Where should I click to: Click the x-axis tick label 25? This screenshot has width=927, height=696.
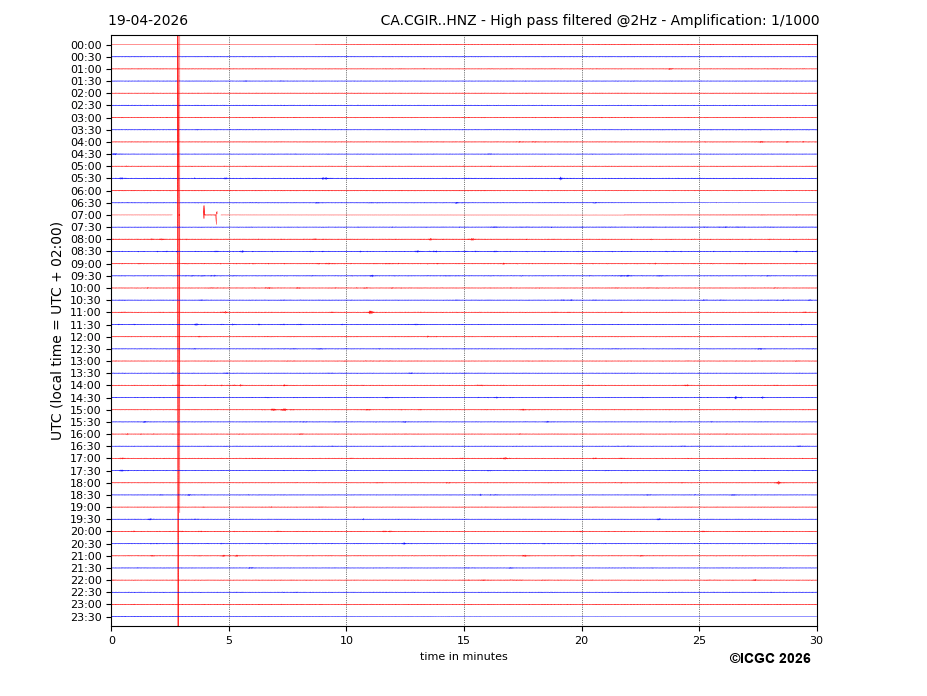point(699,640)
